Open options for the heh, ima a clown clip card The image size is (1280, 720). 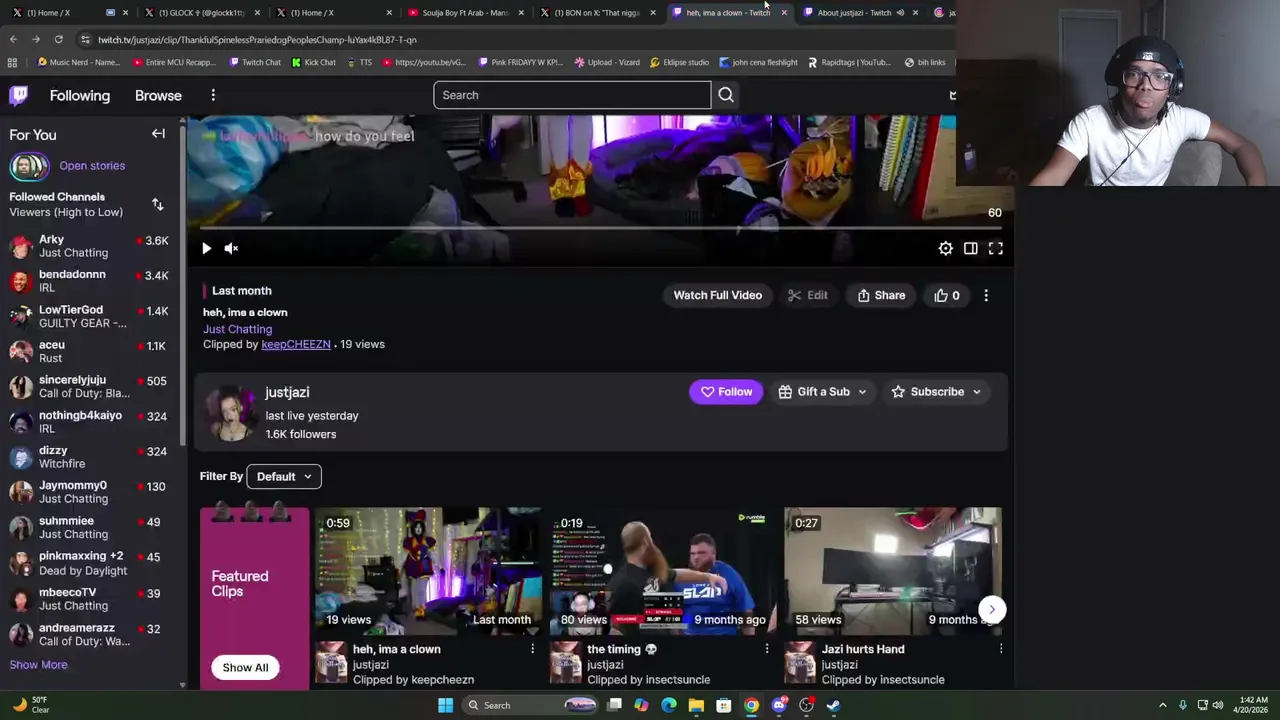coord(532,649)
